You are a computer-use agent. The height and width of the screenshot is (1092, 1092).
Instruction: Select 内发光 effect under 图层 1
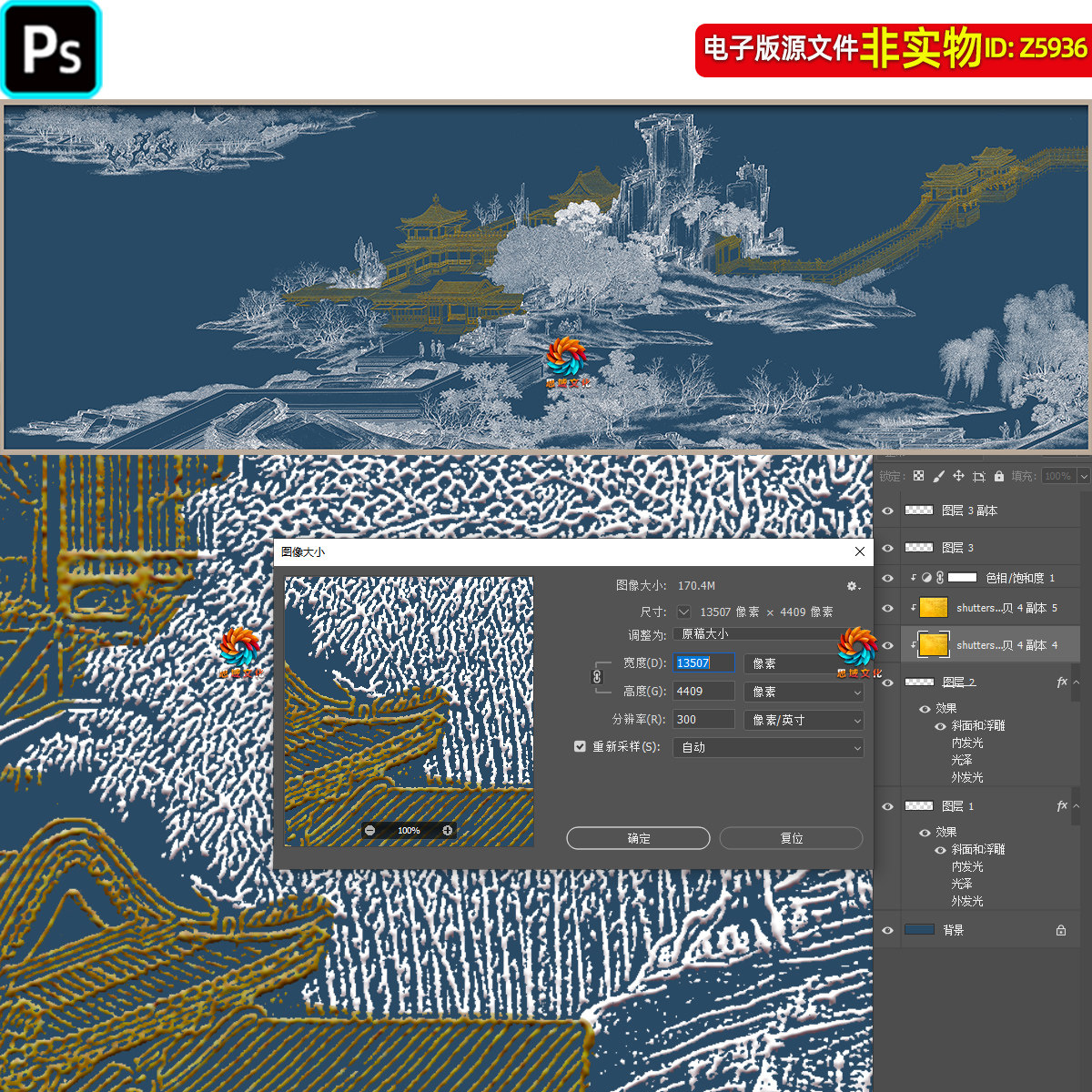pos(967,867)
